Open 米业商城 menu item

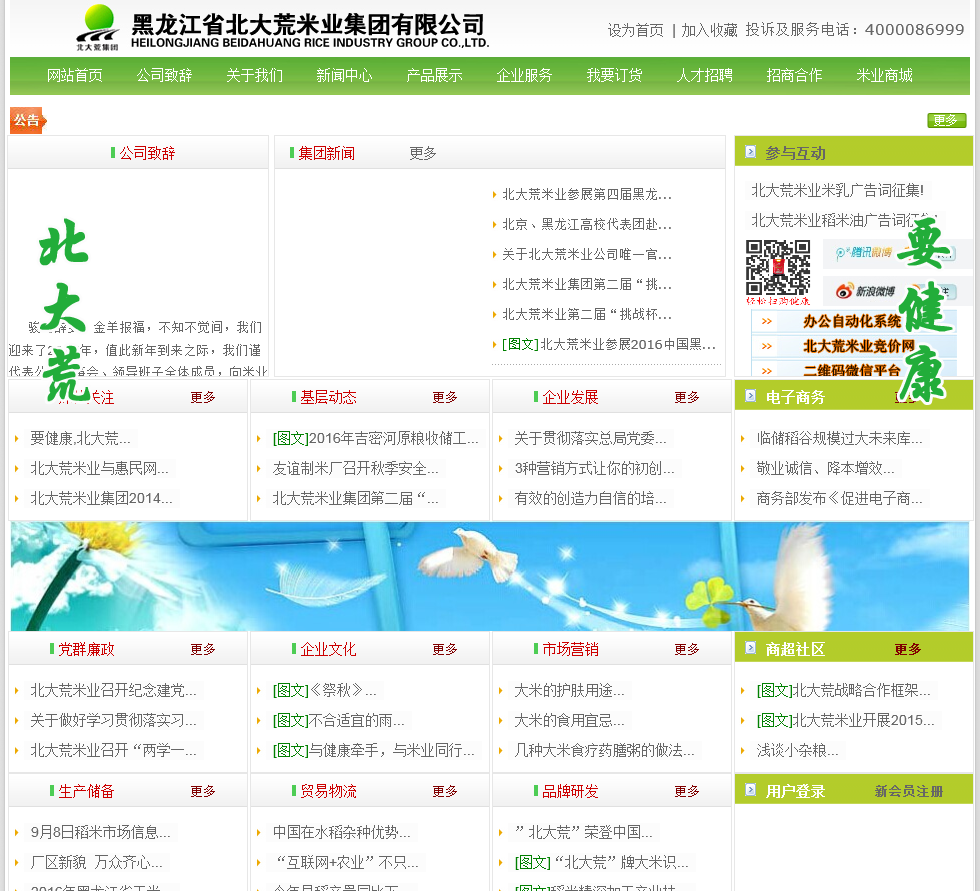[x=884, y=76]
